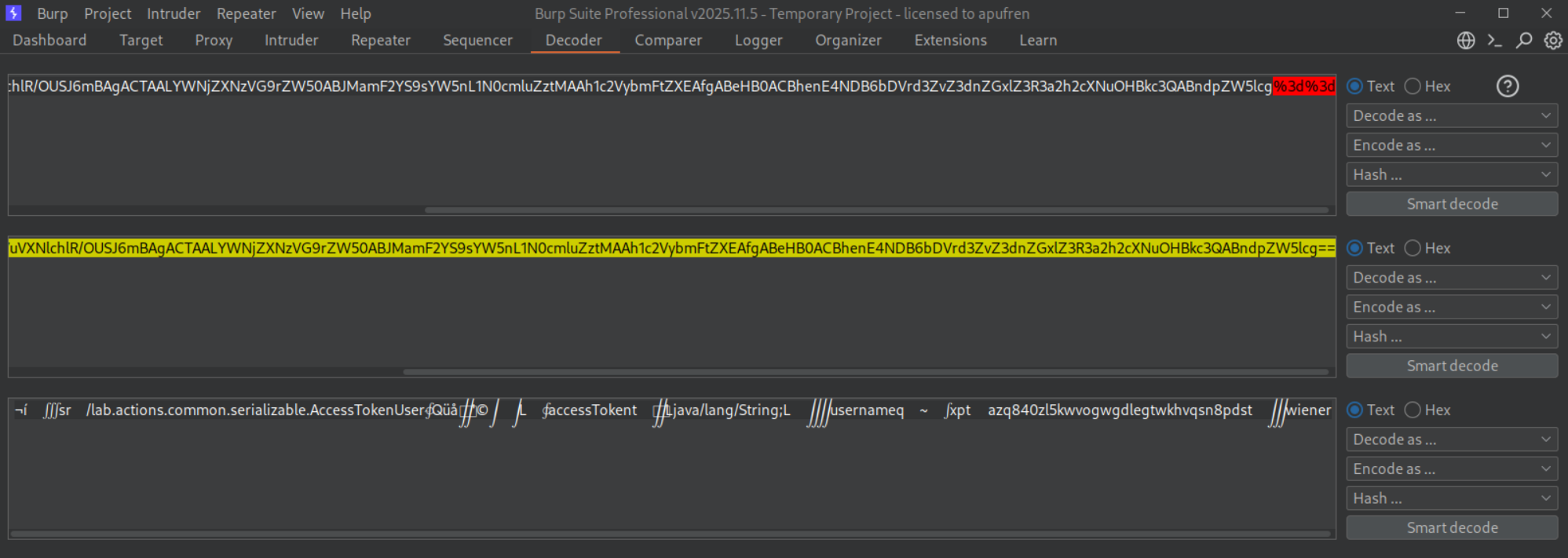Click the first panel's horizontal scrollbar

click(875, 210)
